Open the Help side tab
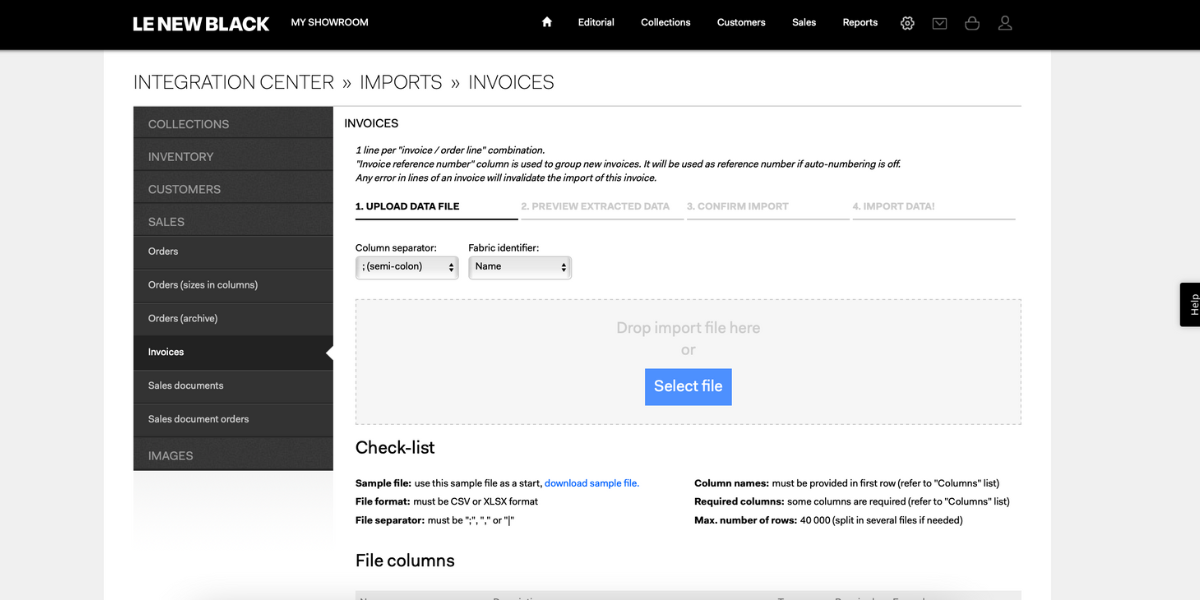This screenshot has width=1200, height=600. 1190,304
